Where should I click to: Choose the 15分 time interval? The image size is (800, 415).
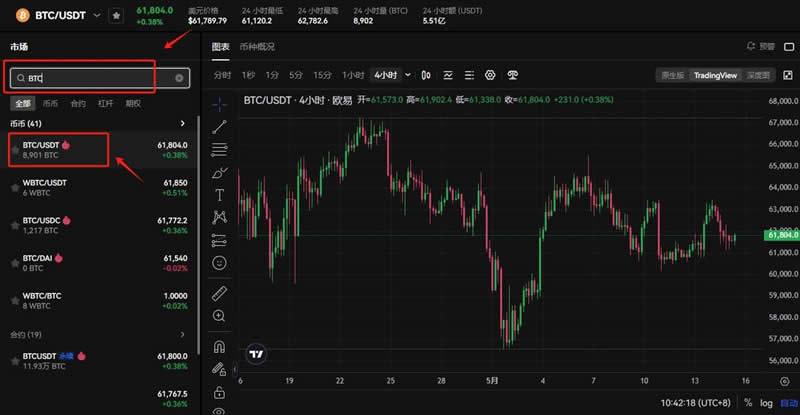pyautogui.click(x=322, y=75)
